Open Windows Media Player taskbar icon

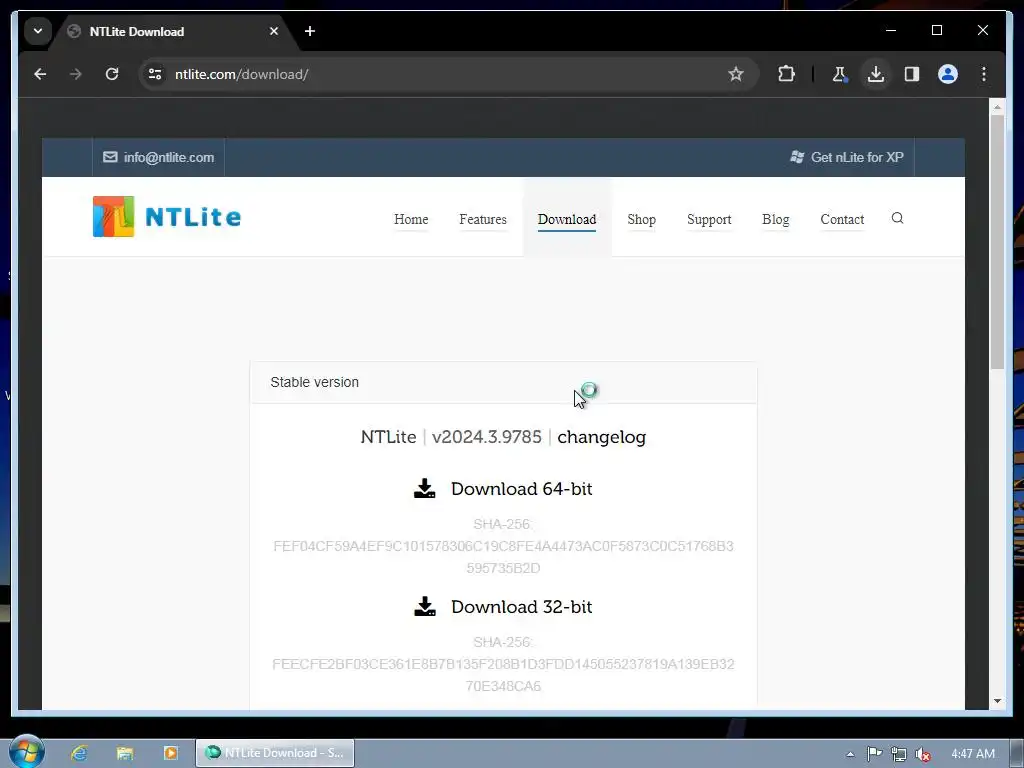pyautogui.click(x=171, y=753)
